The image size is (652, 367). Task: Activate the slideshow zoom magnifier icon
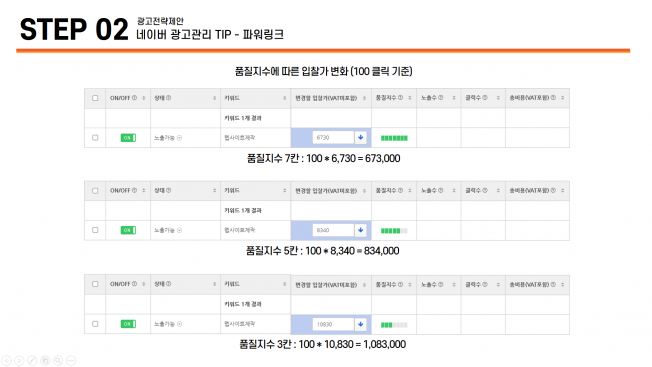click(x=58, y=360)
